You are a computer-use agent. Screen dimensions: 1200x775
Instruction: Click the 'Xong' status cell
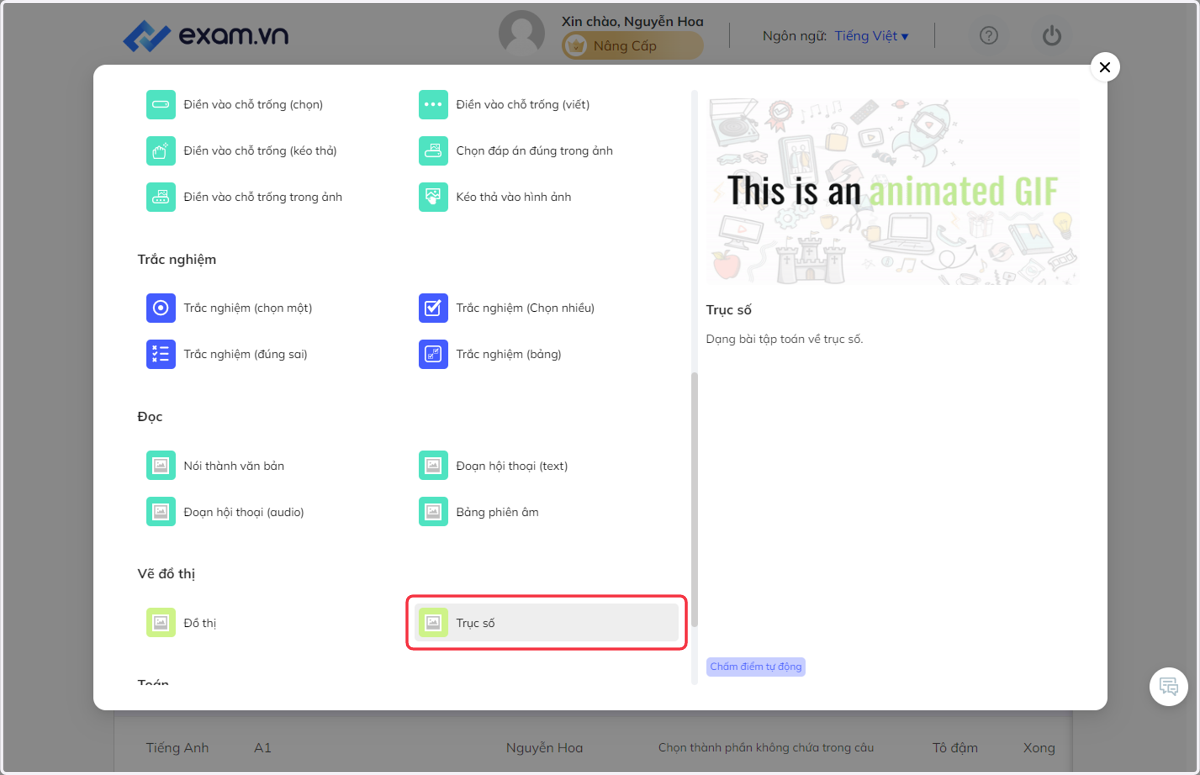point(1039,748)
